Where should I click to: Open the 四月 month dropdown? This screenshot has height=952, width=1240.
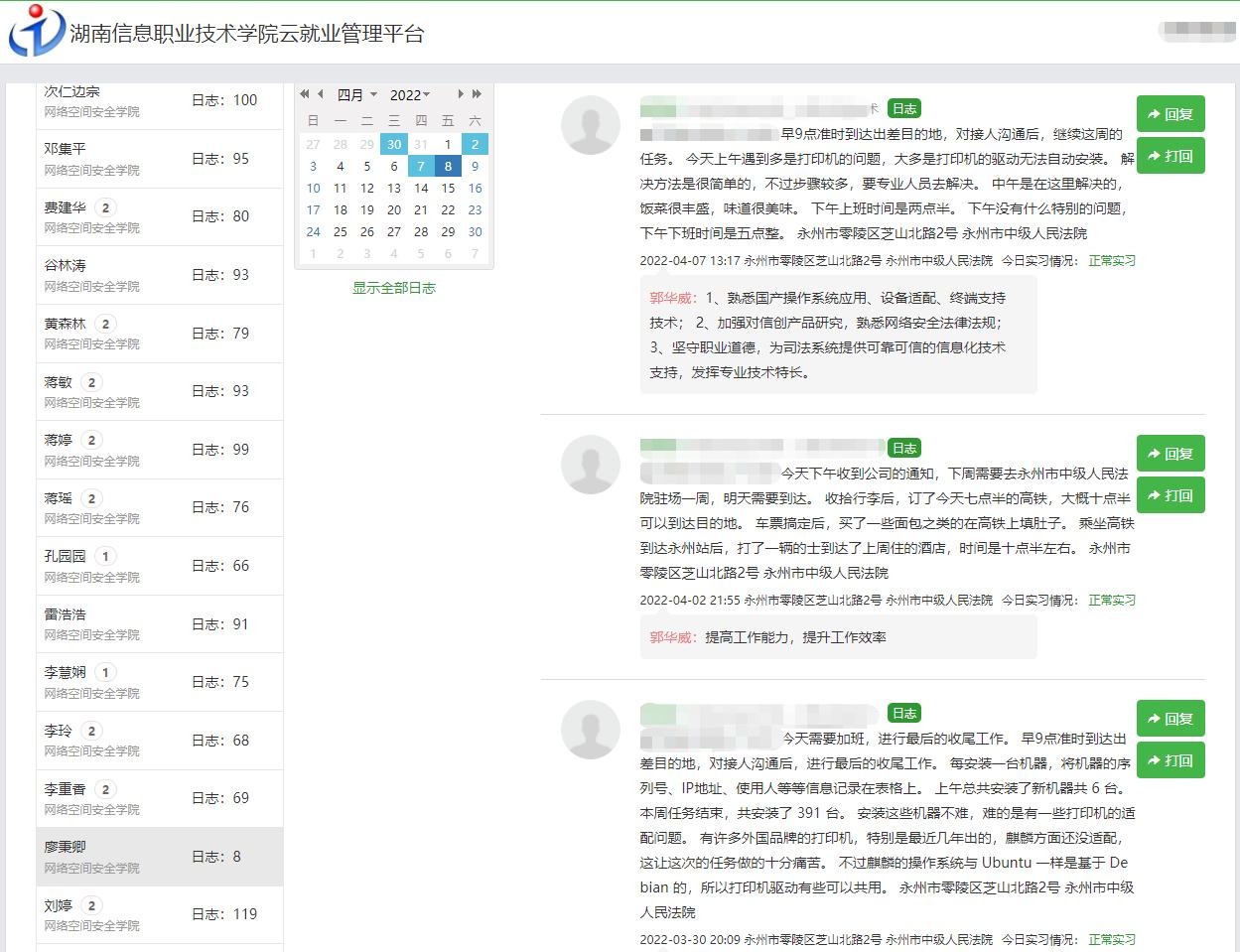(356, 95)
